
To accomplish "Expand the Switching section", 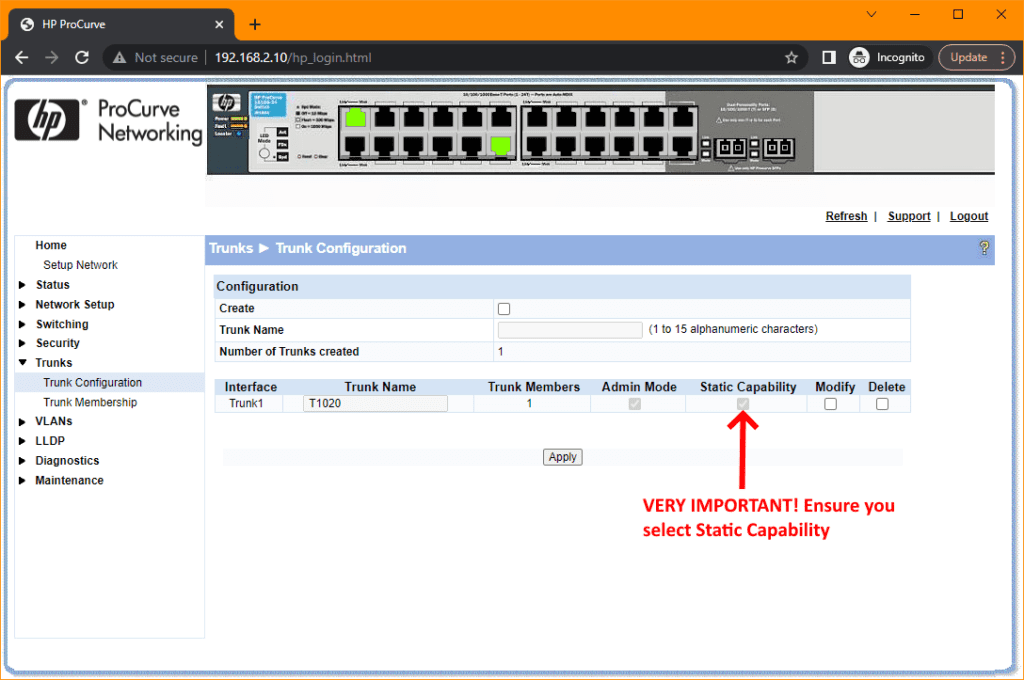I will tap(22, 324).
